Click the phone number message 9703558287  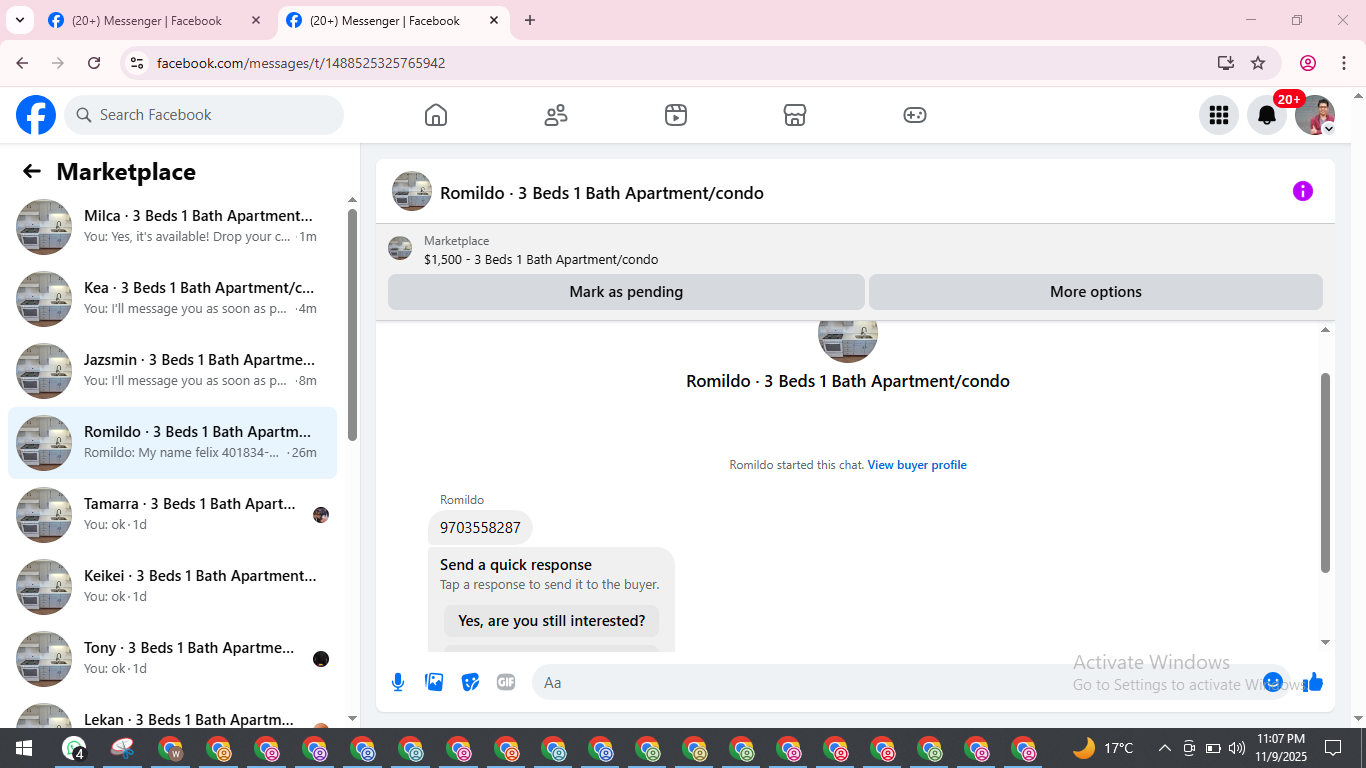click(x=480, y=528)
